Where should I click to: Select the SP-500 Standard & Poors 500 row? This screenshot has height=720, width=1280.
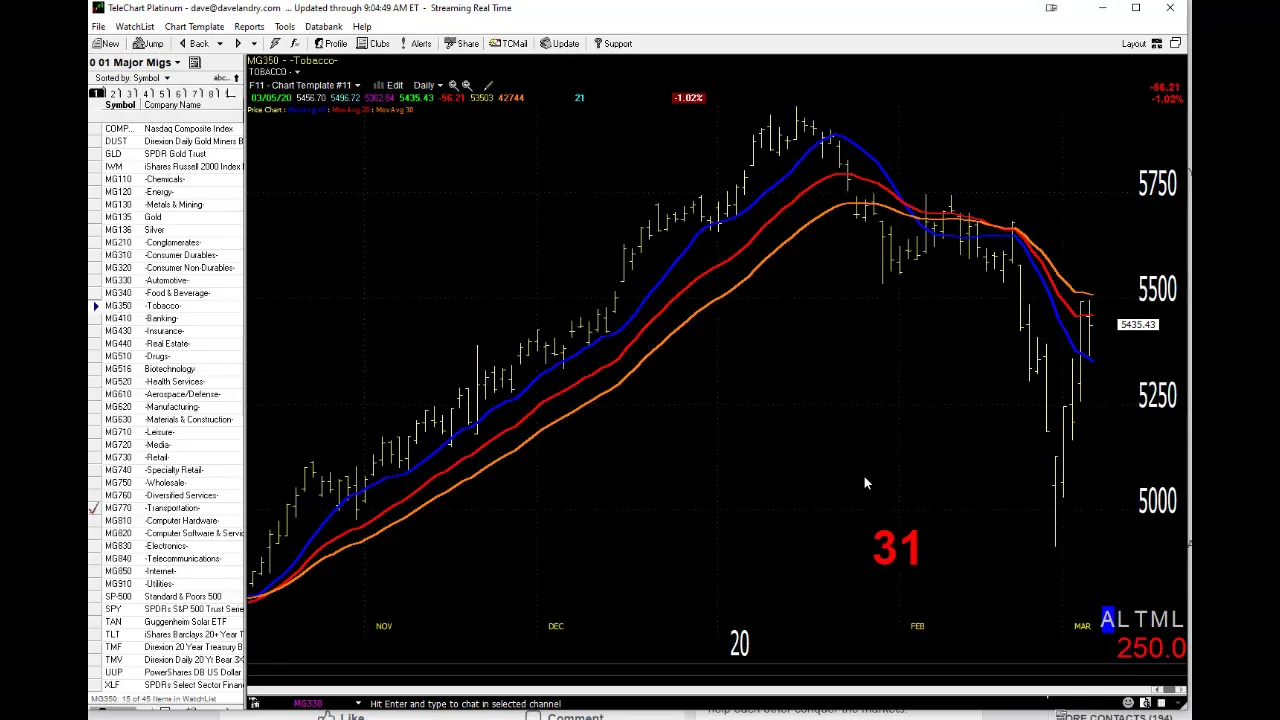coord(167,597)
